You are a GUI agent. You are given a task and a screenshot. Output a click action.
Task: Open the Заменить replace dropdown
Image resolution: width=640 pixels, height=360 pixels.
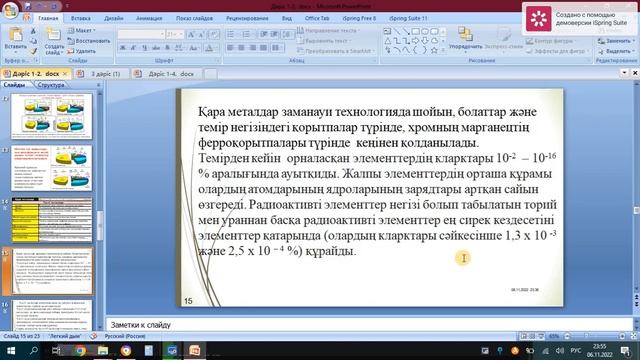pos(616,41)
